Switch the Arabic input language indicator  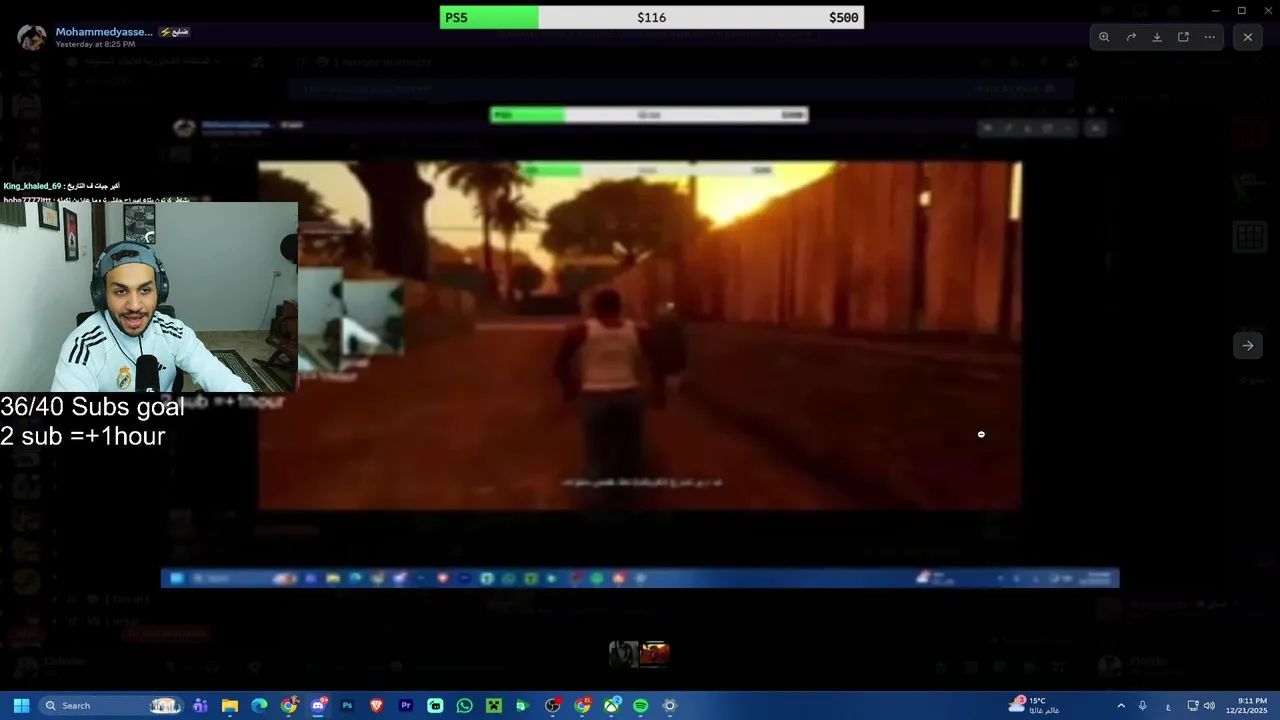(1168, 706)
